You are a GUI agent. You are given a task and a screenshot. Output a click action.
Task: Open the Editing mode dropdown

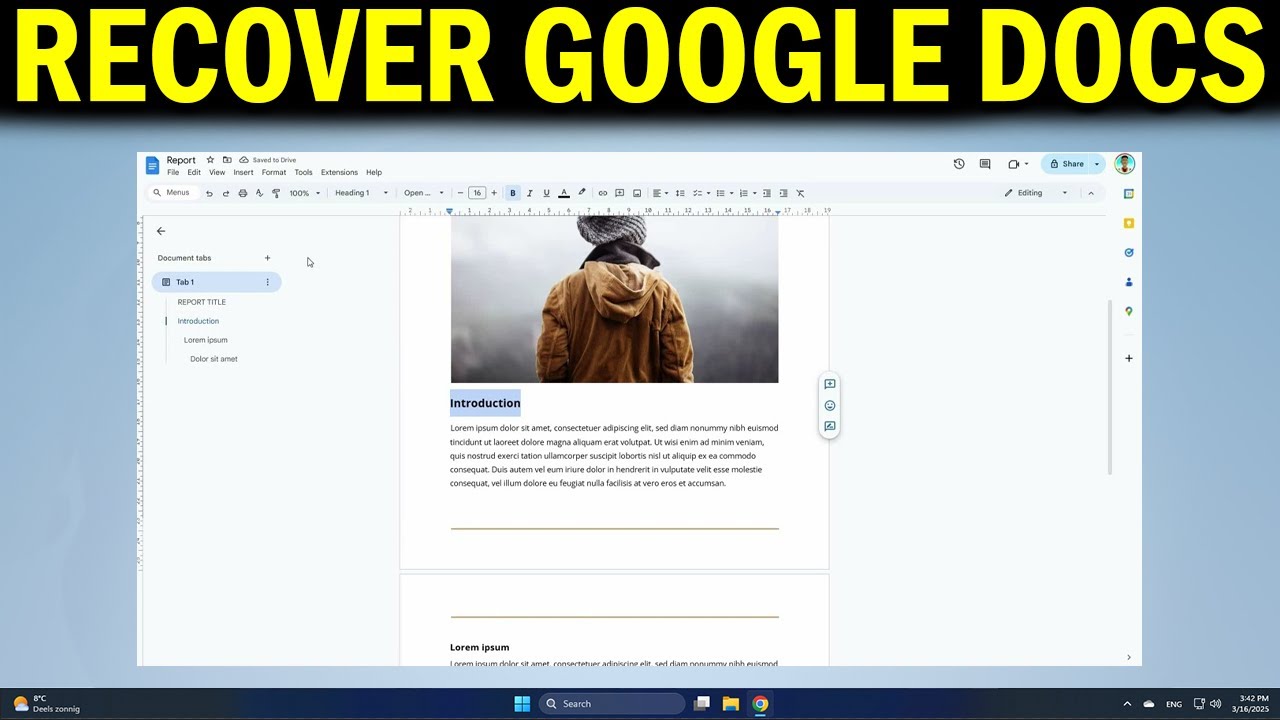pyautogui.click(x=1036, y=193)
